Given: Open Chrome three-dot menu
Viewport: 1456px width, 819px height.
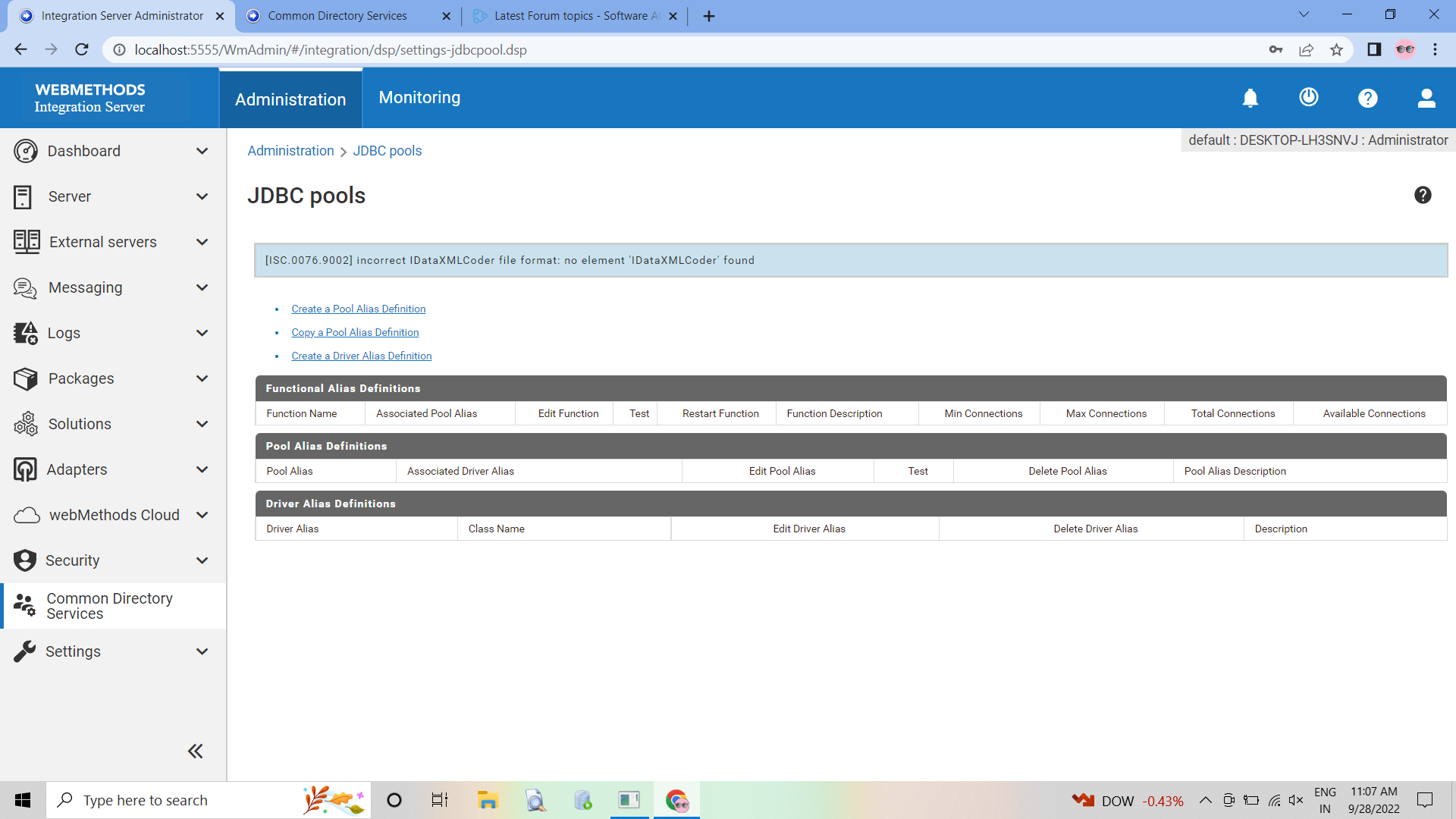Looking at the screenshot, I should coord(1435,49).
